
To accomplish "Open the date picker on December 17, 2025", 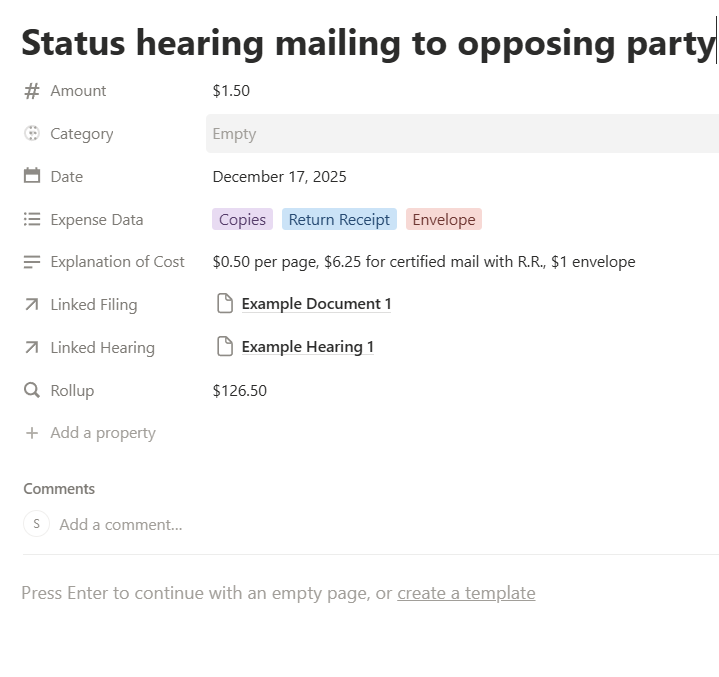I will point(279,177).
